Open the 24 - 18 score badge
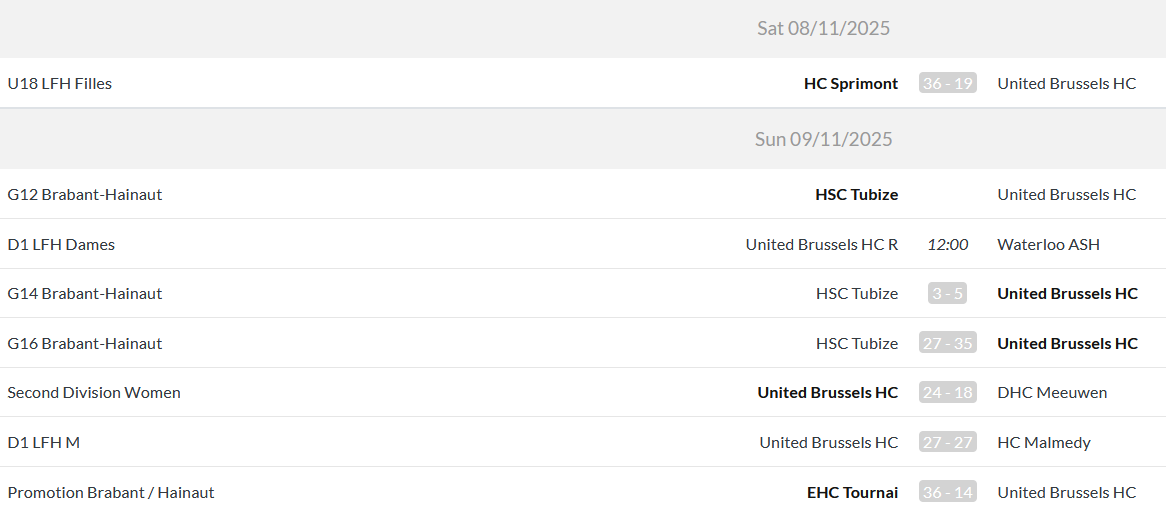 pyautogui.click(x=947, y=393)
